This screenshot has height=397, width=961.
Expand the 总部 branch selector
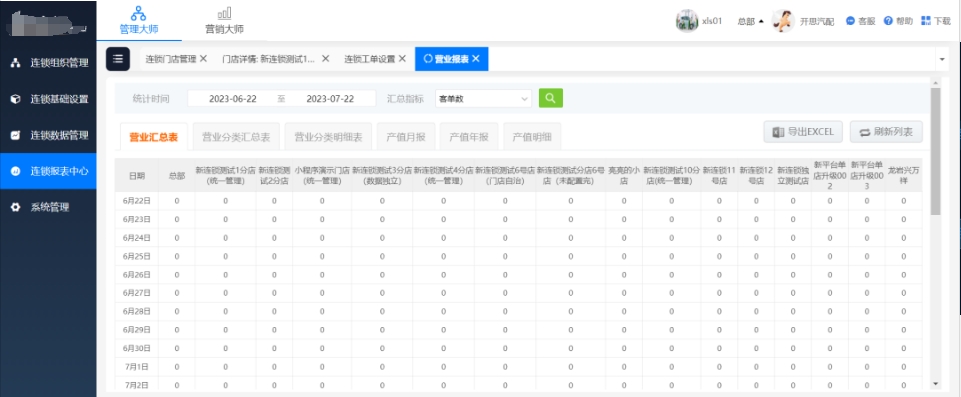coord(750,21)
